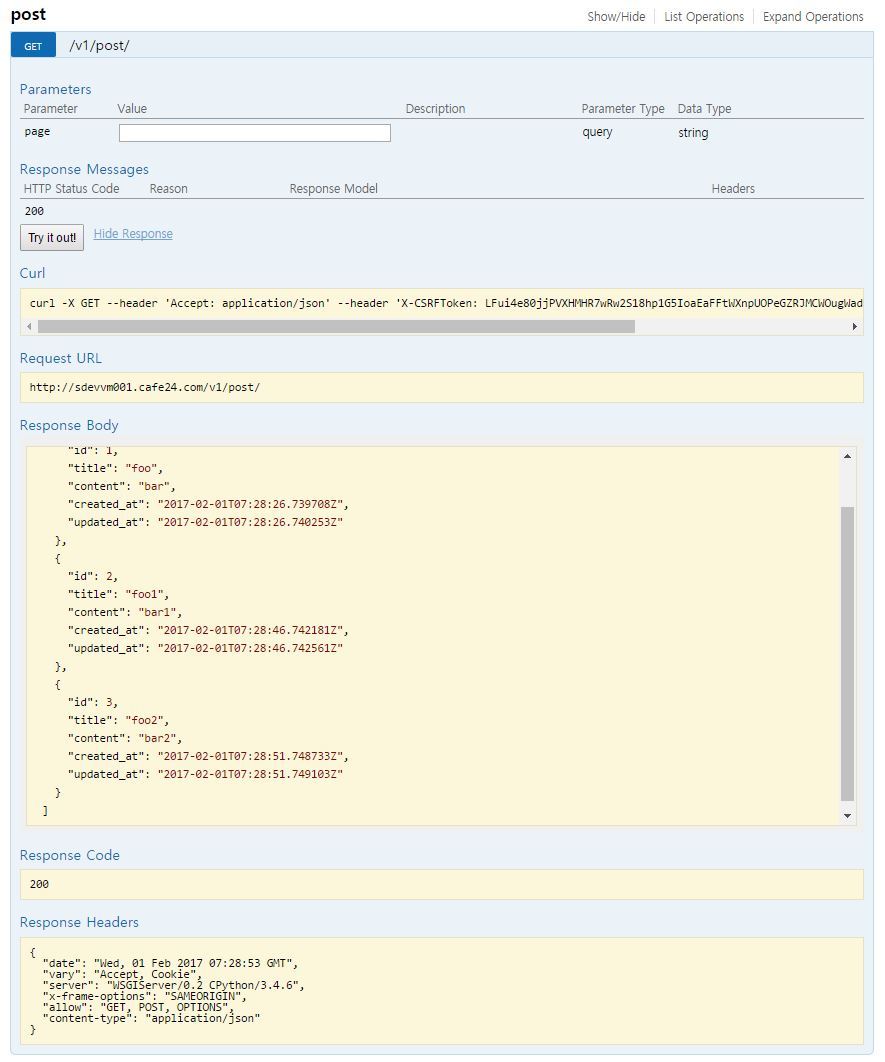Click the blue GET method badge
This screenshot has width=885, height=1062.
[x=33, y=46]
